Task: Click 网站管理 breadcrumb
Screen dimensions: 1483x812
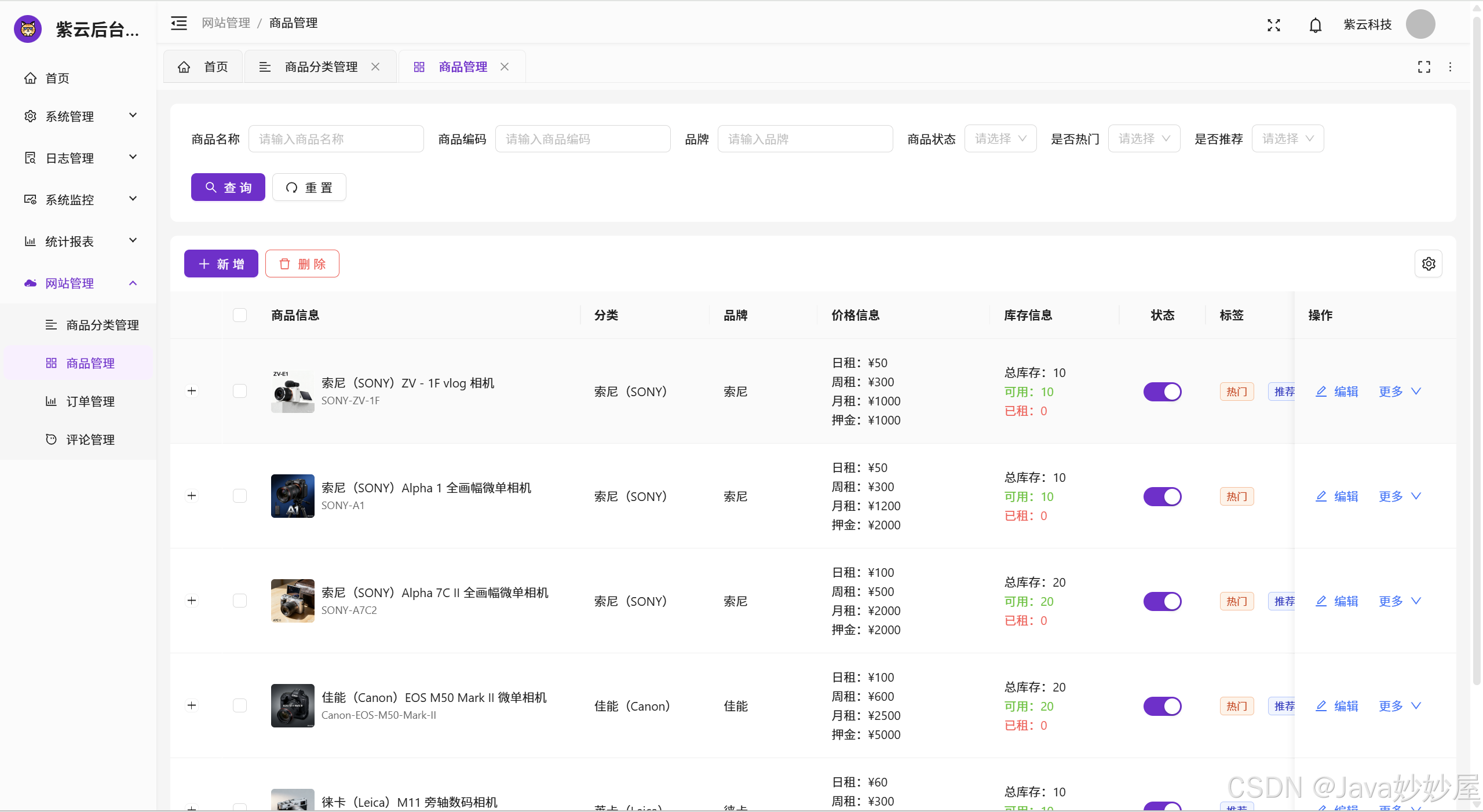Action: point(226,23)
